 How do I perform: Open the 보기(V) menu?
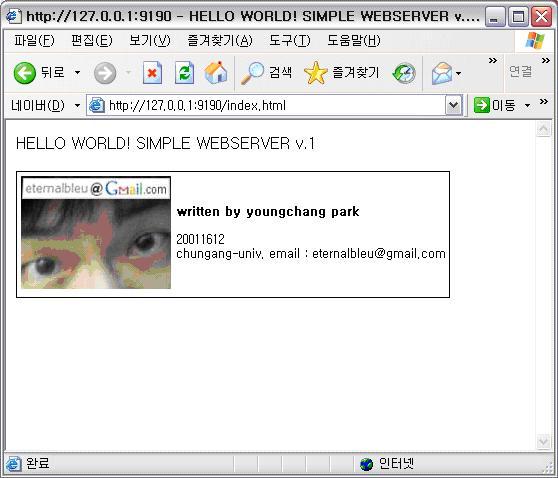[150, 41]
